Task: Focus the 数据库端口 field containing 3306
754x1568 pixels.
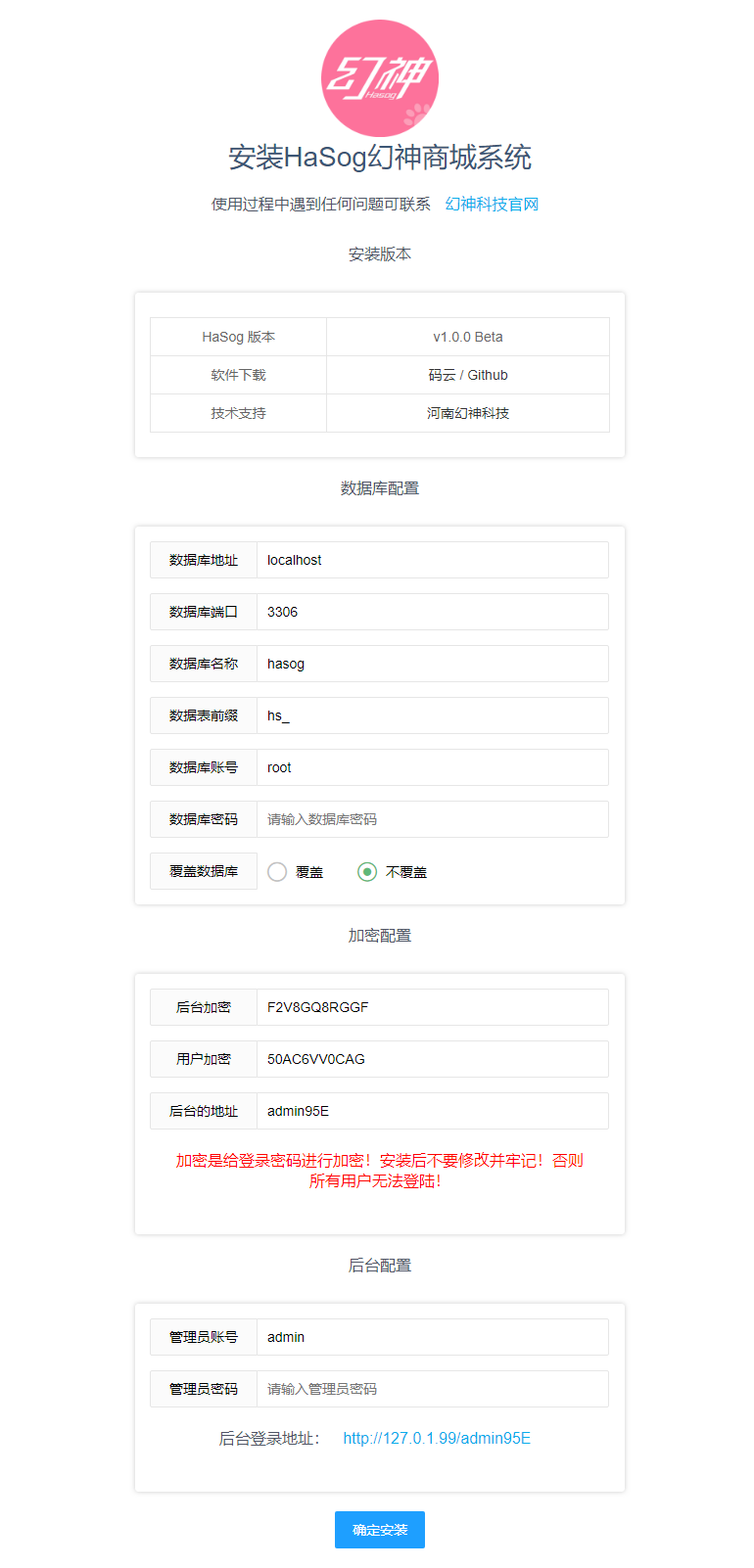Action: click(433, 612)
